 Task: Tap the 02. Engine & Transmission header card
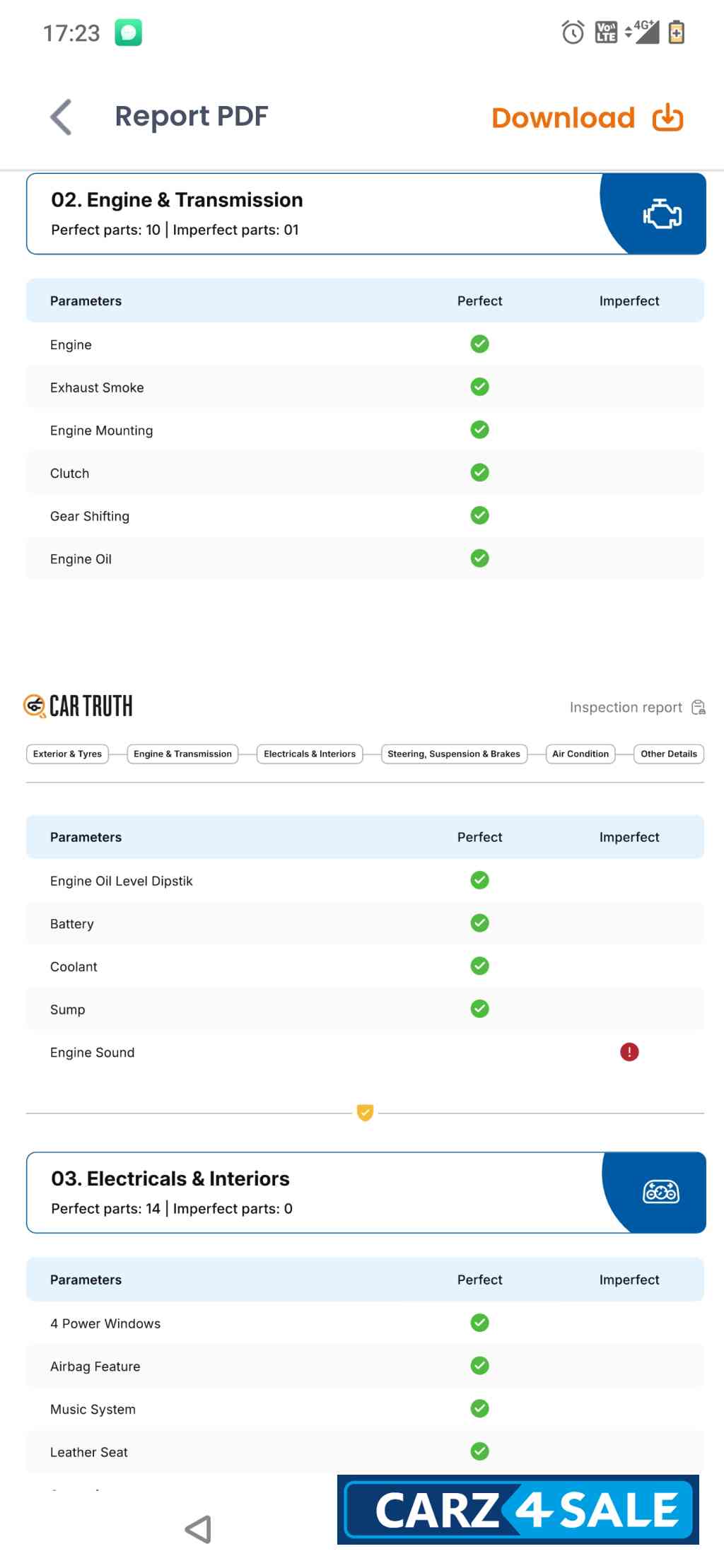click(311, 213)
